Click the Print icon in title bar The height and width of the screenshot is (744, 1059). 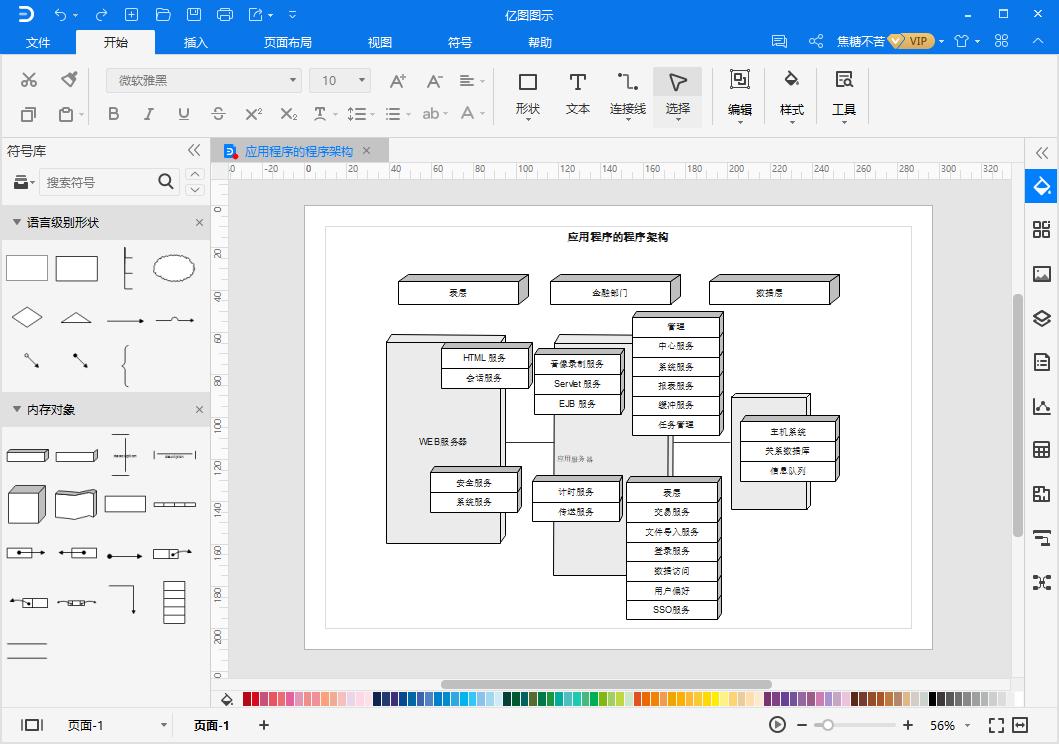click(x=224, y=15)
